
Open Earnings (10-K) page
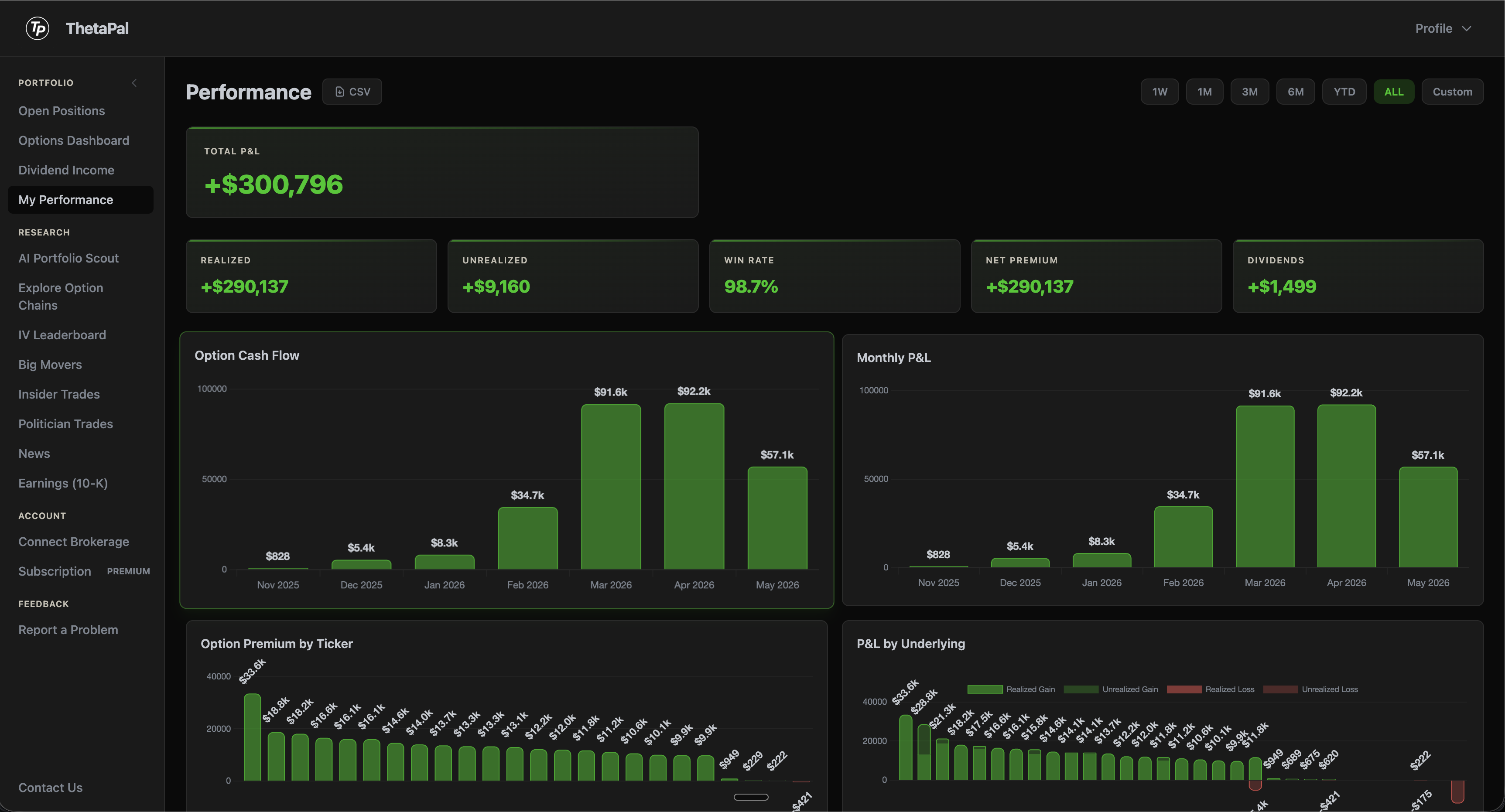(62, 484)
